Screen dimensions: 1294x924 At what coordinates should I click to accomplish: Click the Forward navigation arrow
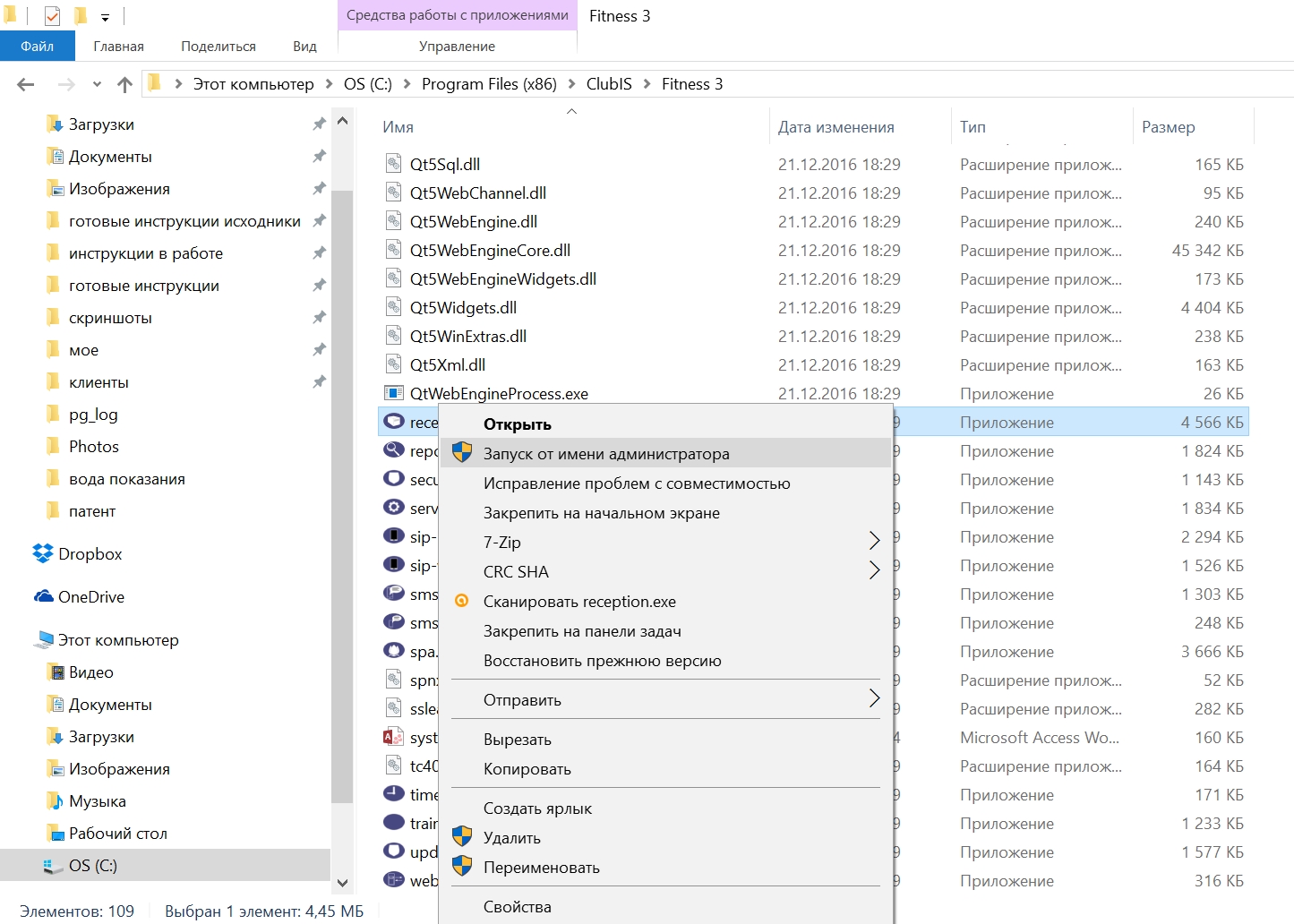(x=65, y=84)
